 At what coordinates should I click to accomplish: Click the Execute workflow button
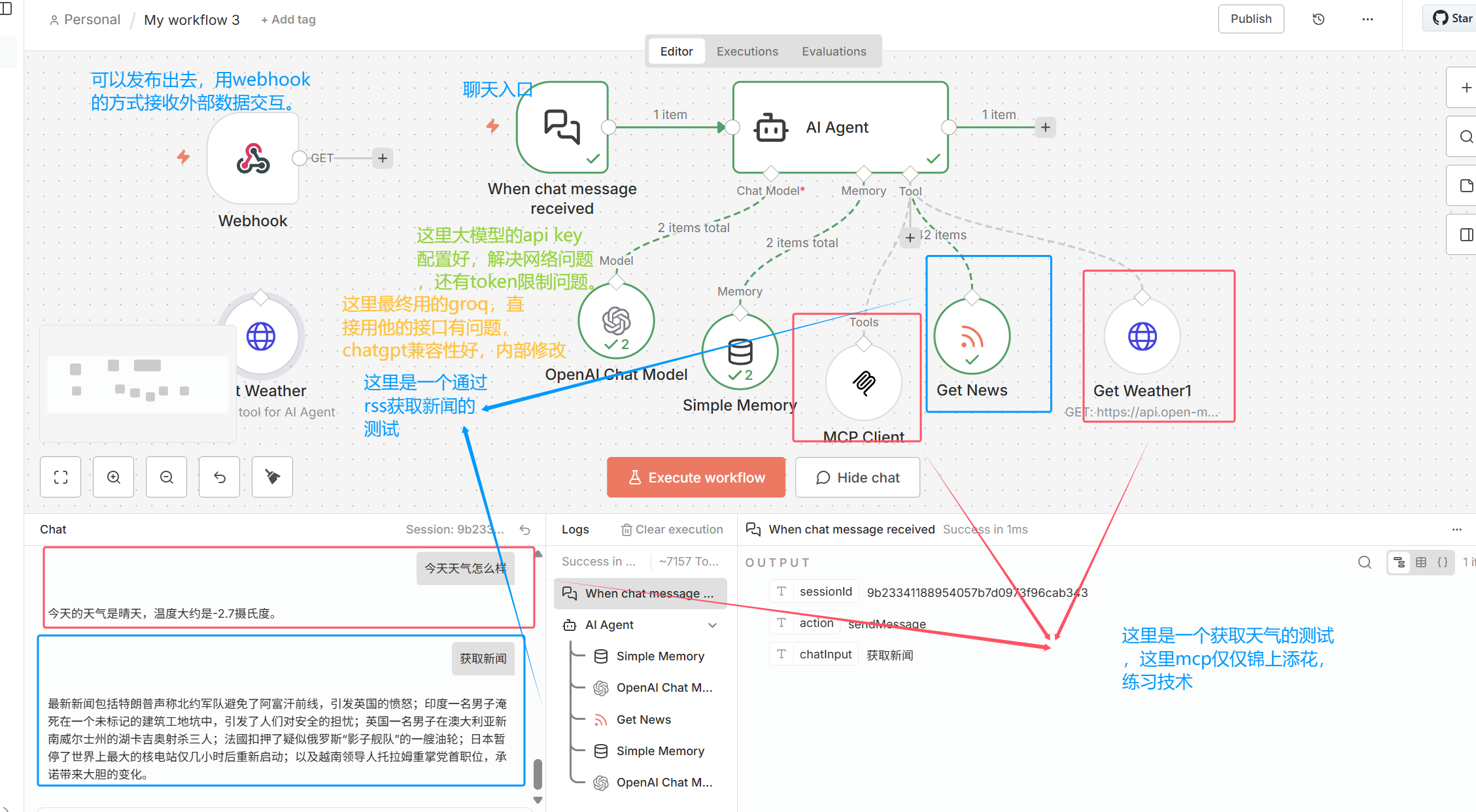(696, 477)
